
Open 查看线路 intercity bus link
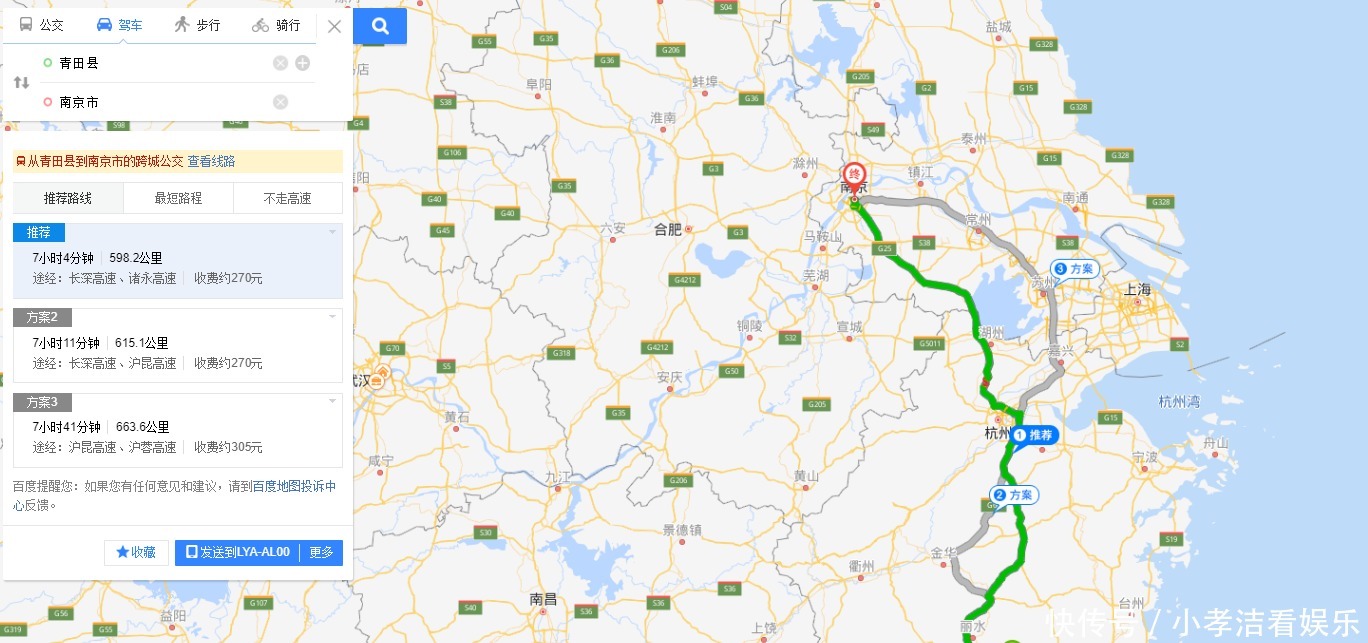[211, 161]
